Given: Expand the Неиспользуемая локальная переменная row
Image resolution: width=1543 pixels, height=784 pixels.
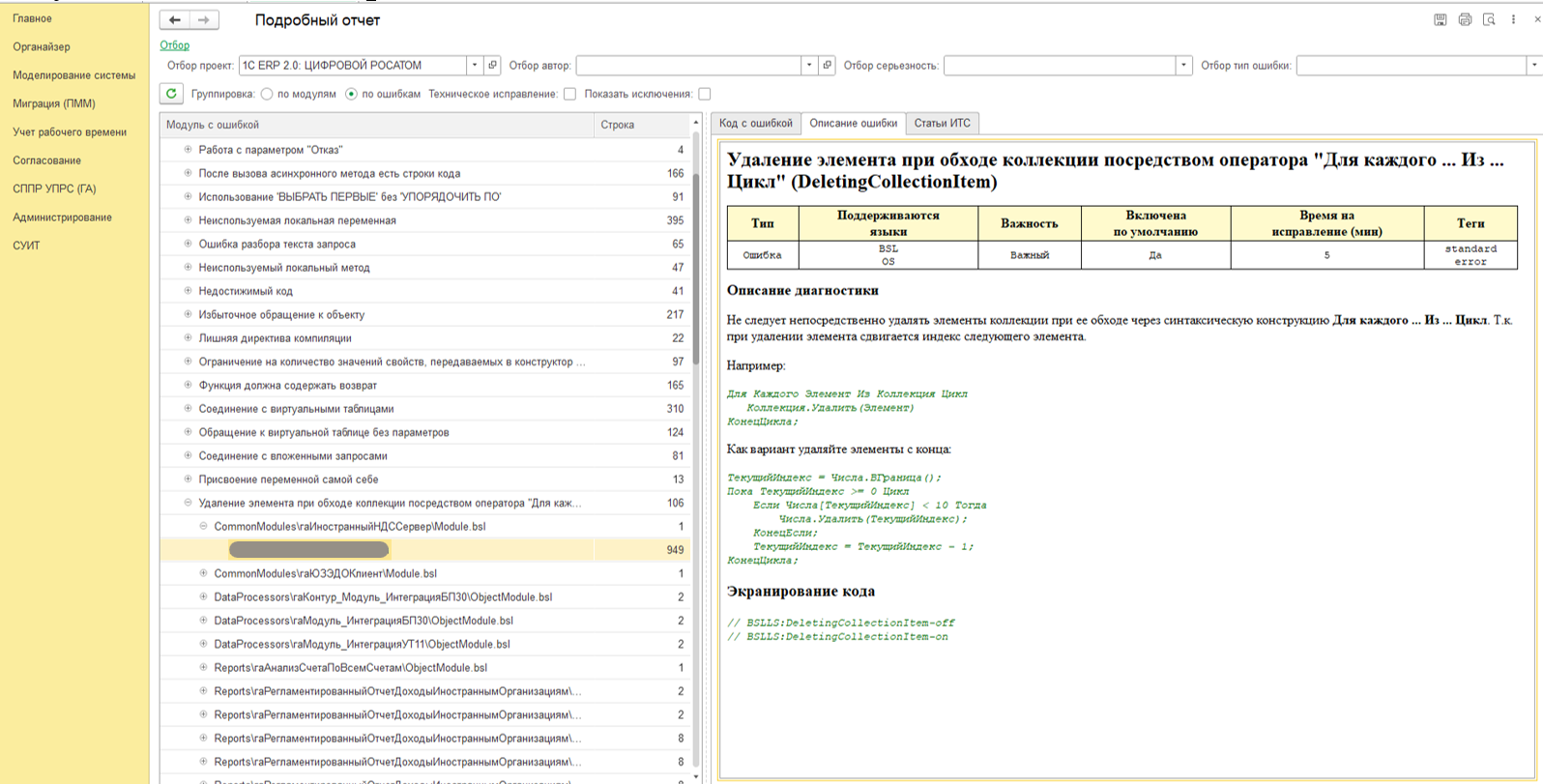Looking at the screenshot, I should [188, 220].
